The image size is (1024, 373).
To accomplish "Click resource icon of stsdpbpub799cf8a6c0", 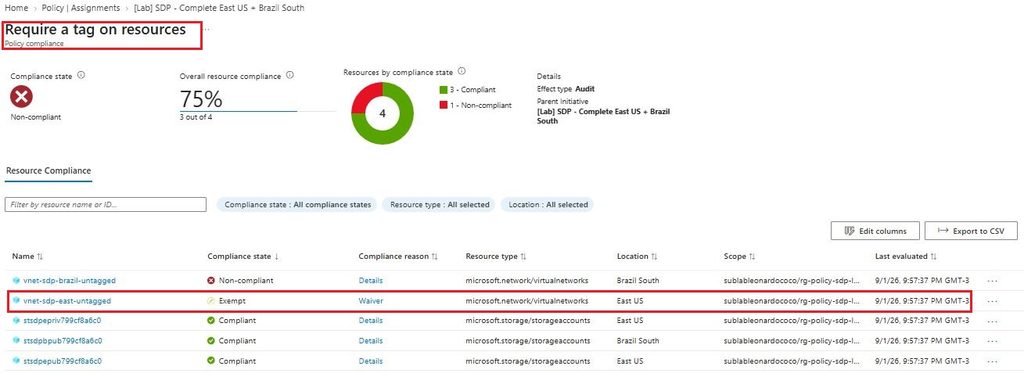I will point(16,340).
